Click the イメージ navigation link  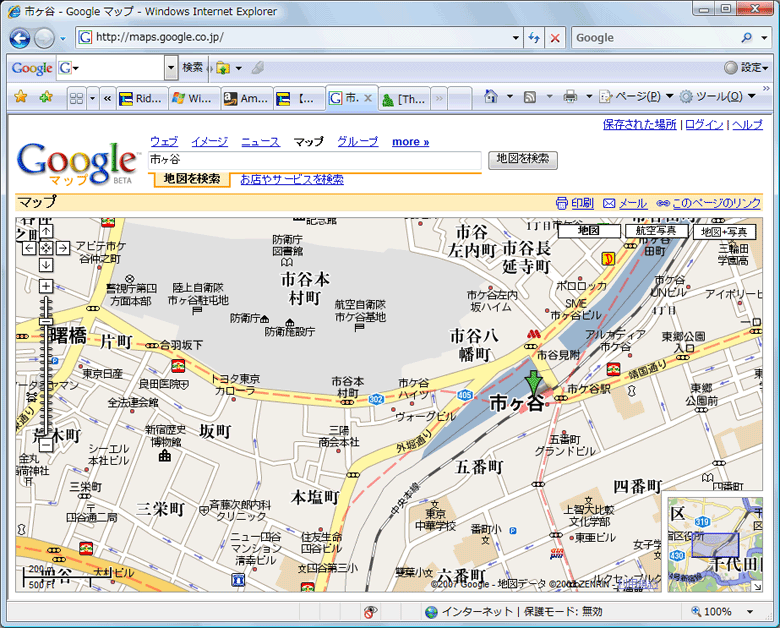tap(209, 141)
